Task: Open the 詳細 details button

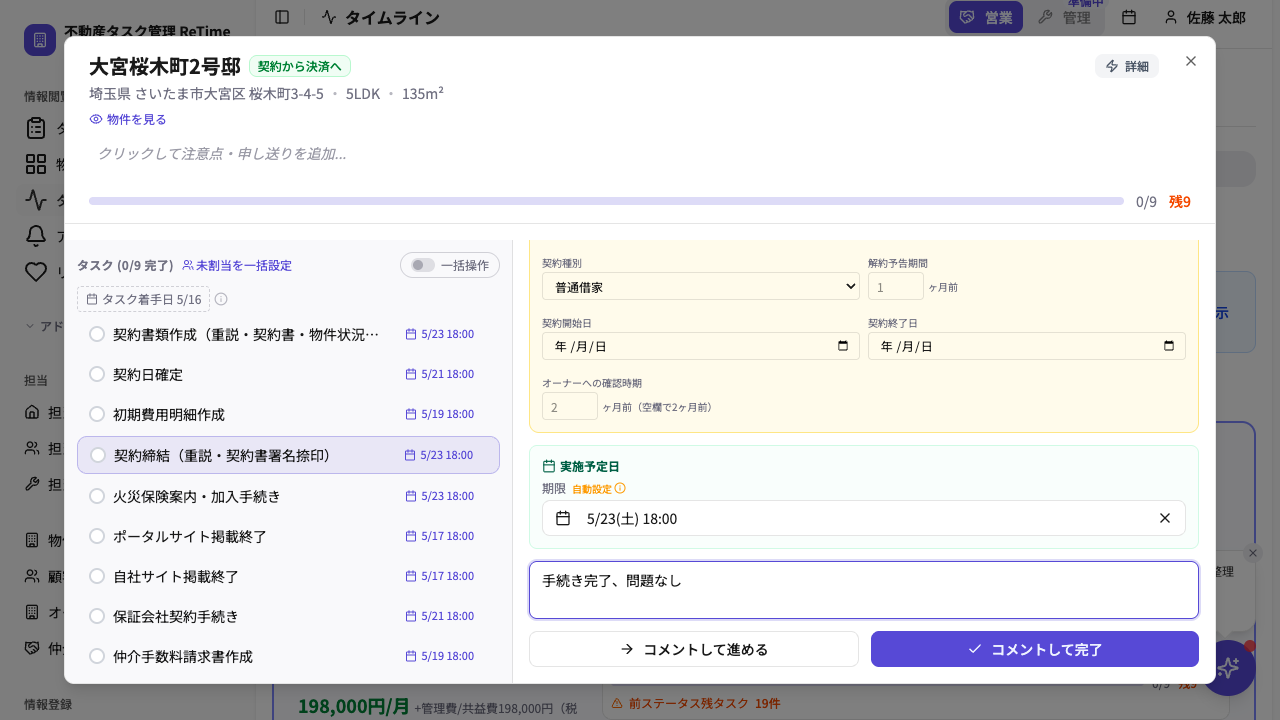Action: pos(1127,66)
